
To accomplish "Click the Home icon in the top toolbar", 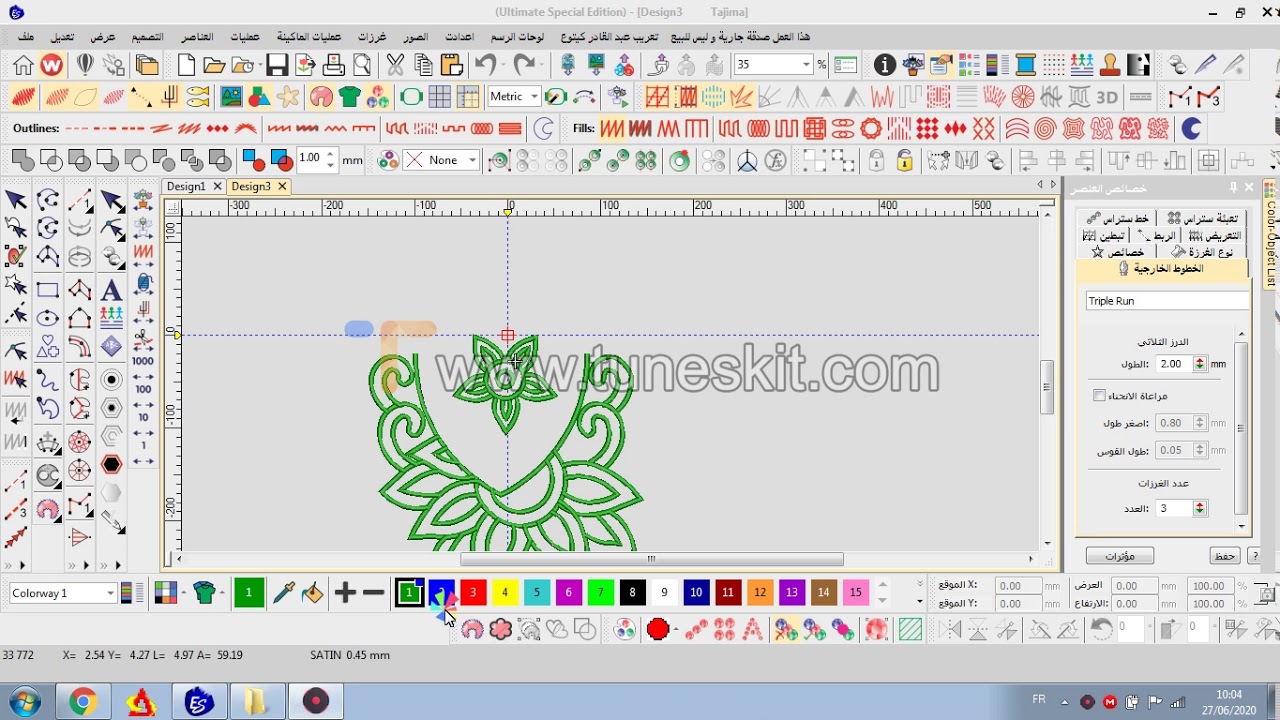I will (23, 66).
